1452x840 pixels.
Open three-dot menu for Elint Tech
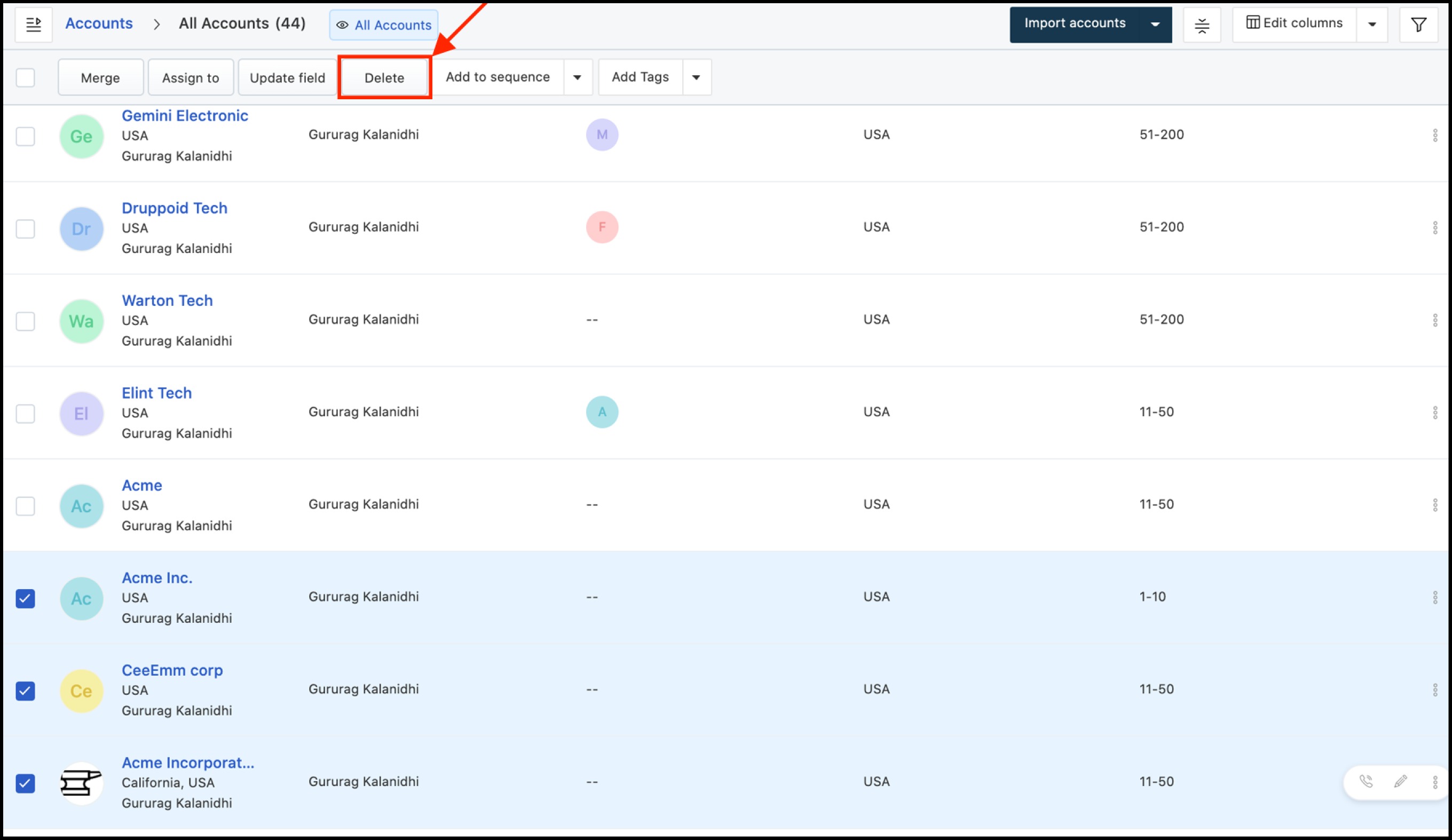pos(1435,413)
